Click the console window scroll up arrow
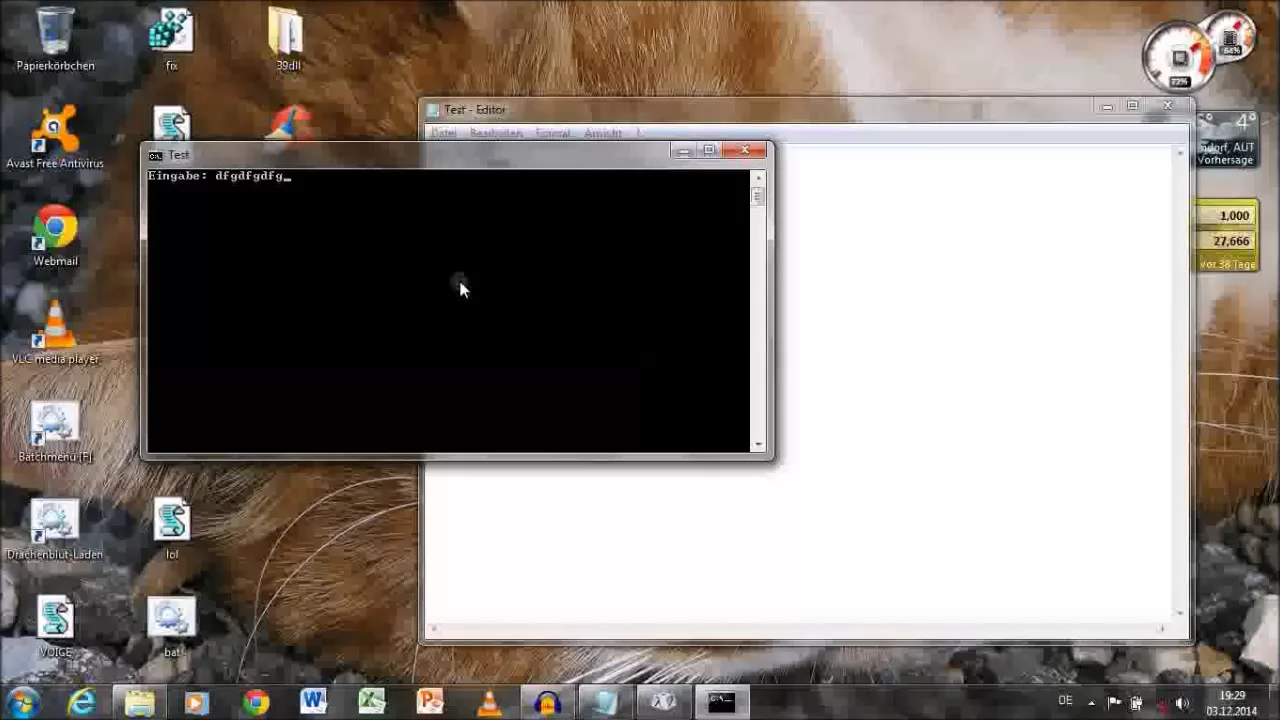The width and height of the screenshot is (1280, 720). (758, 177)
